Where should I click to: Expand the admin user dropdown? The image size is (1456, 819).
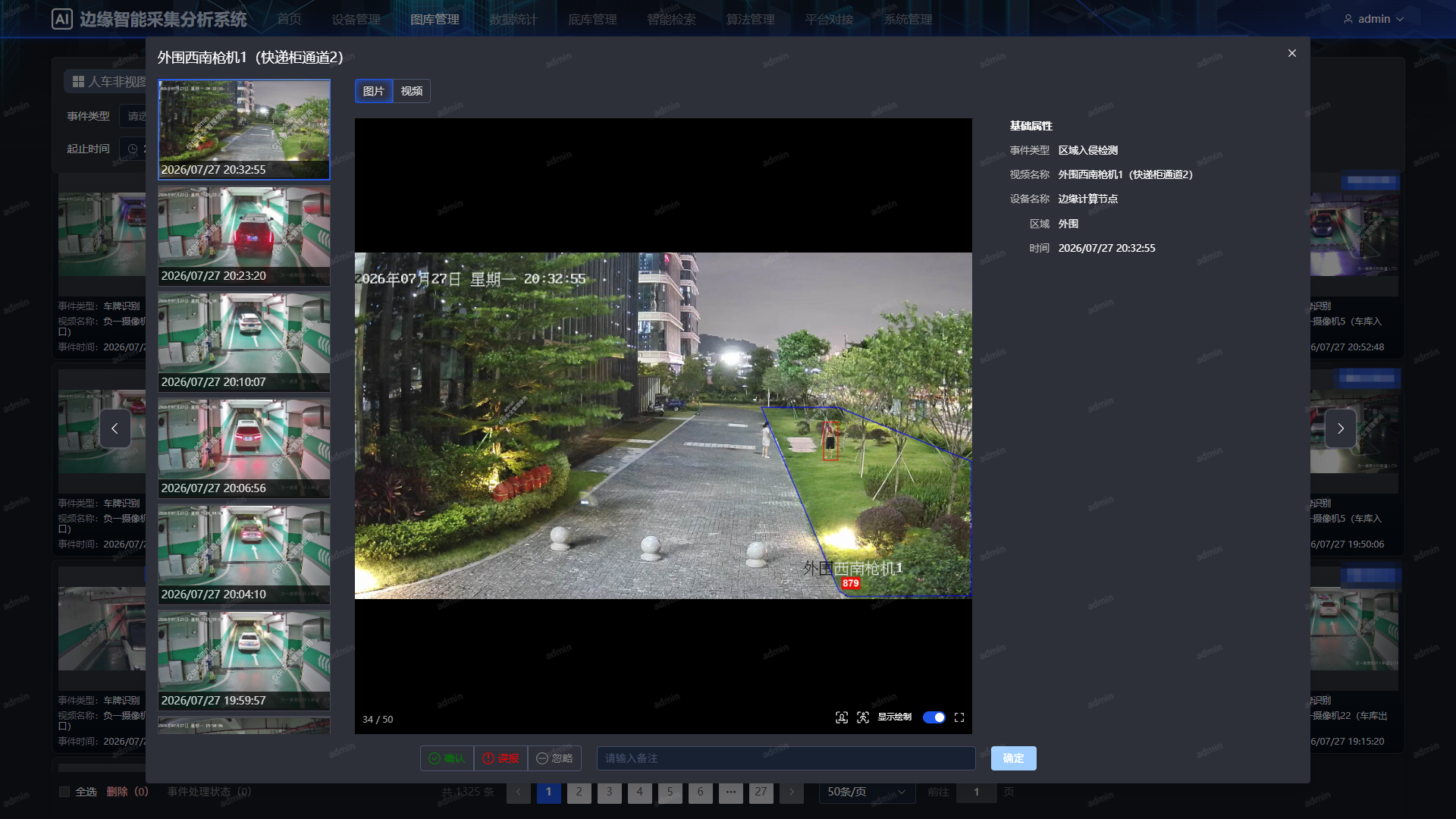click(x=1374, y=19)
